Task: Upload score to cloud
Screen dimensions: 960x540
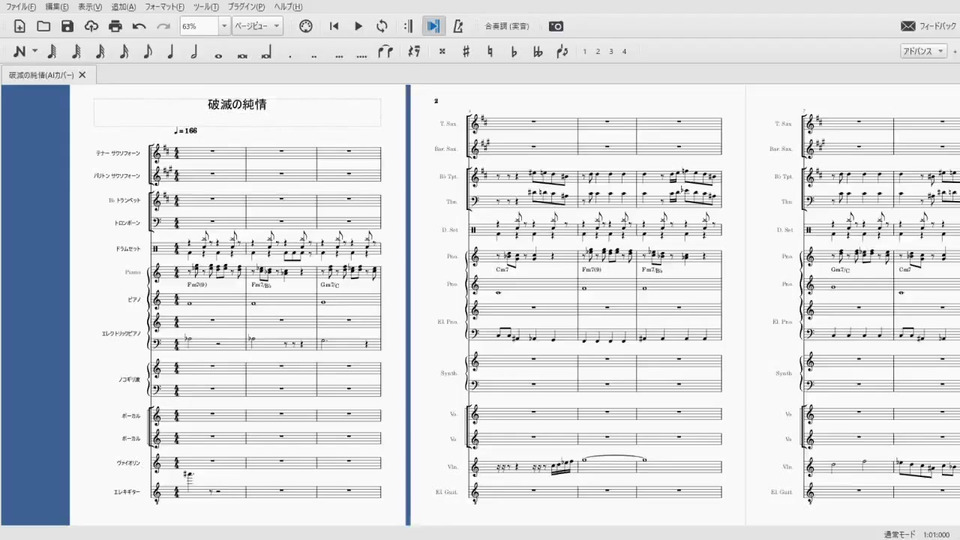Action: [91, 26]
